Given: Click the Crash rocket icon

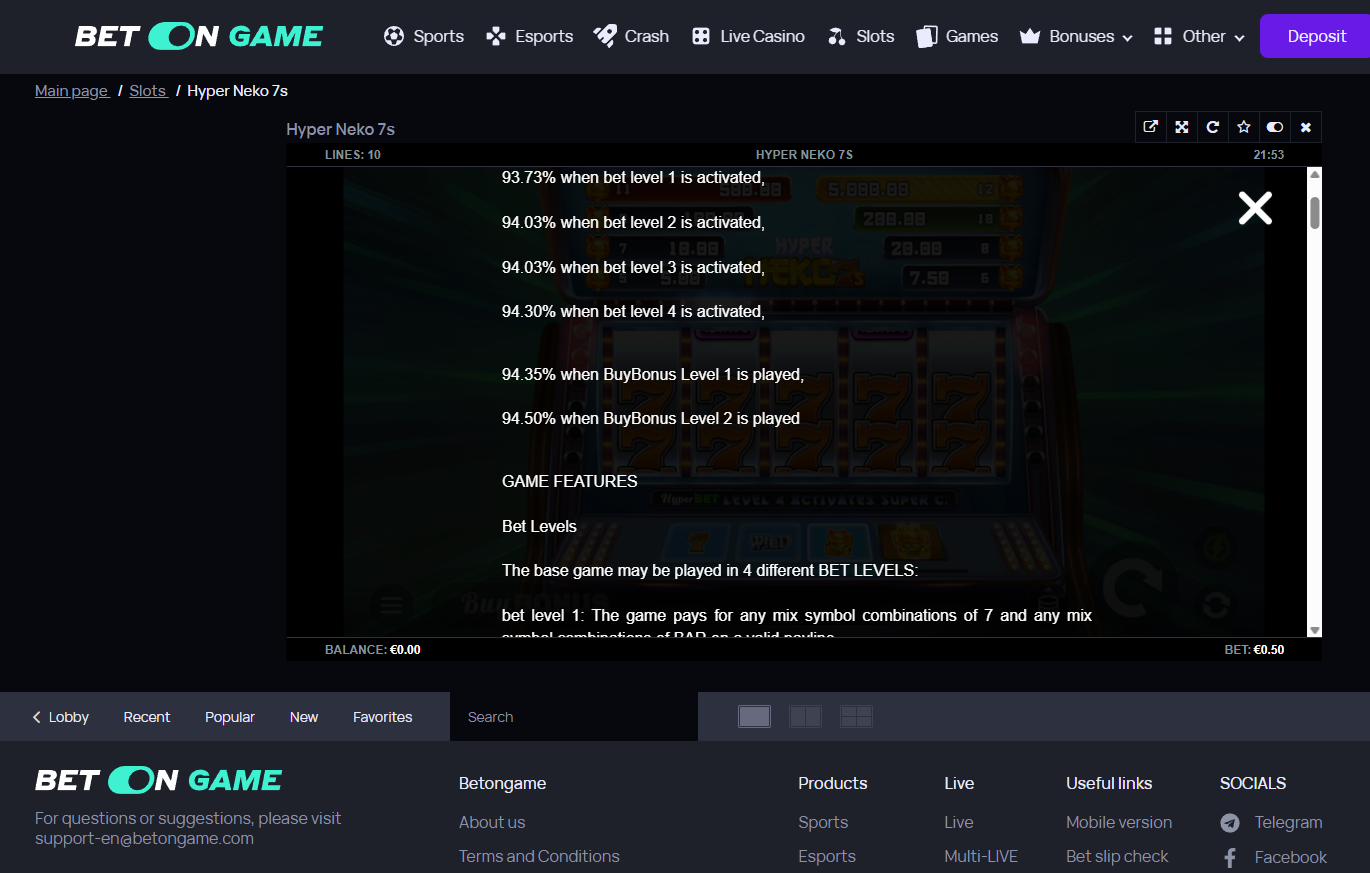Looking at the screenshot, I should pos(605,36).
